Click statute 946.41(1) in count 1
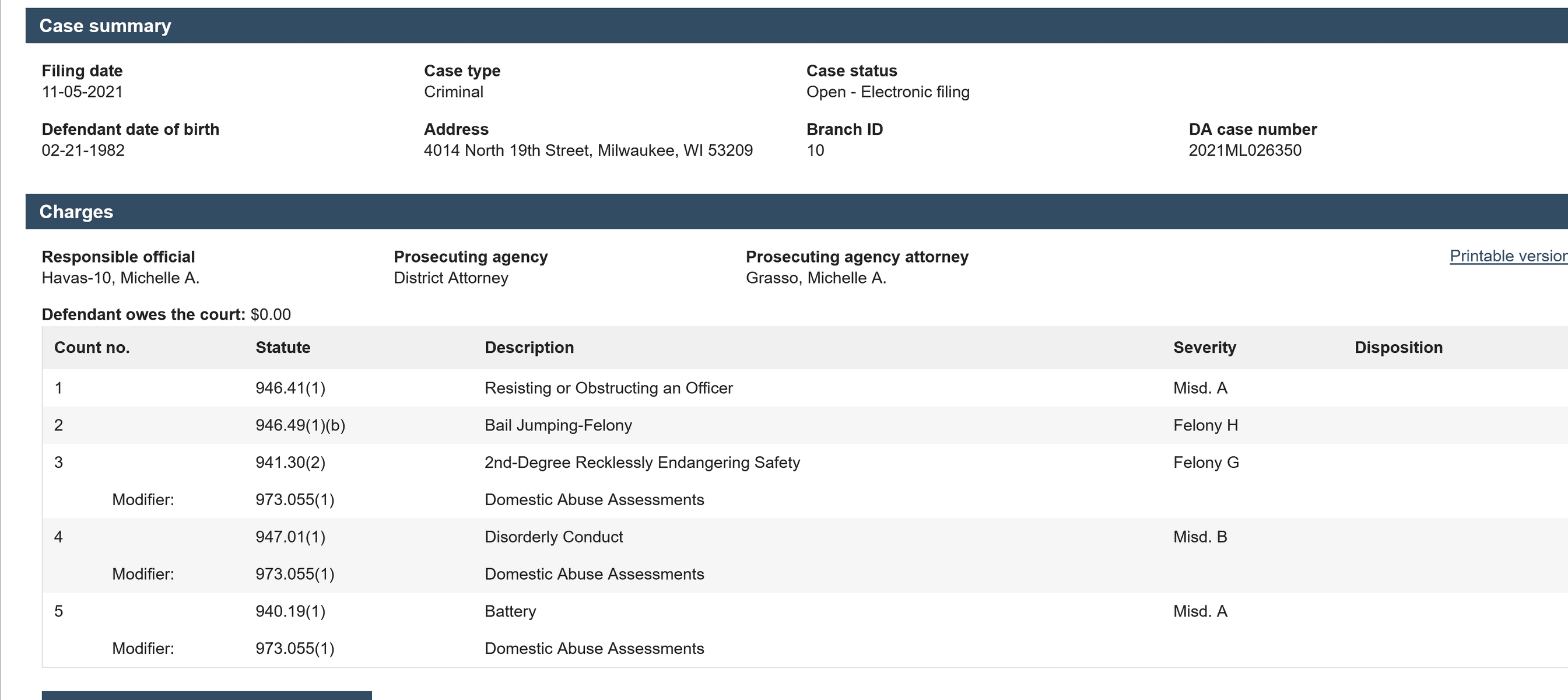 (291, 388)
